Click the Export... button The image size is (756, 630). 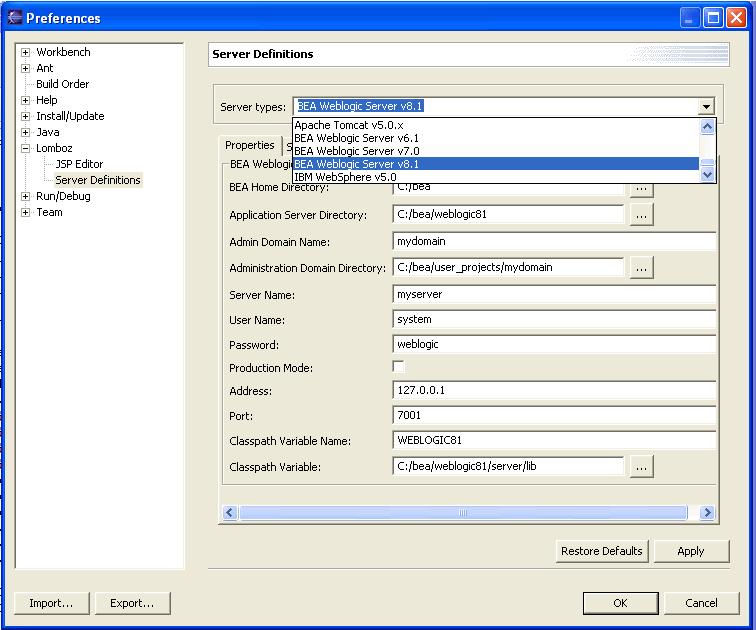pyautogui.click(x=132, y=603)
